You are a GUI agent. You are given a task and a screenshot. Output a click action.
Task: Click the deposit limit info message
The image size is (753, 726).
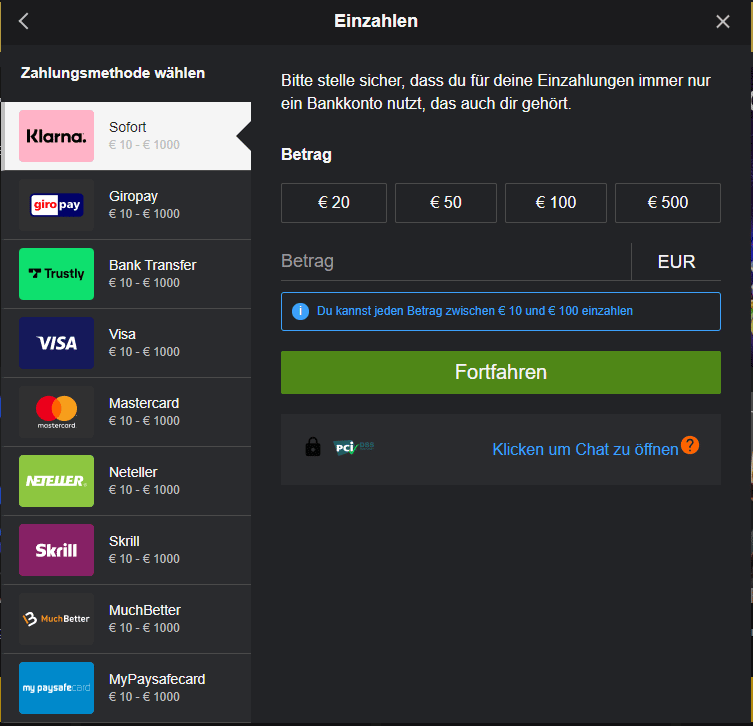coord(501,312)
